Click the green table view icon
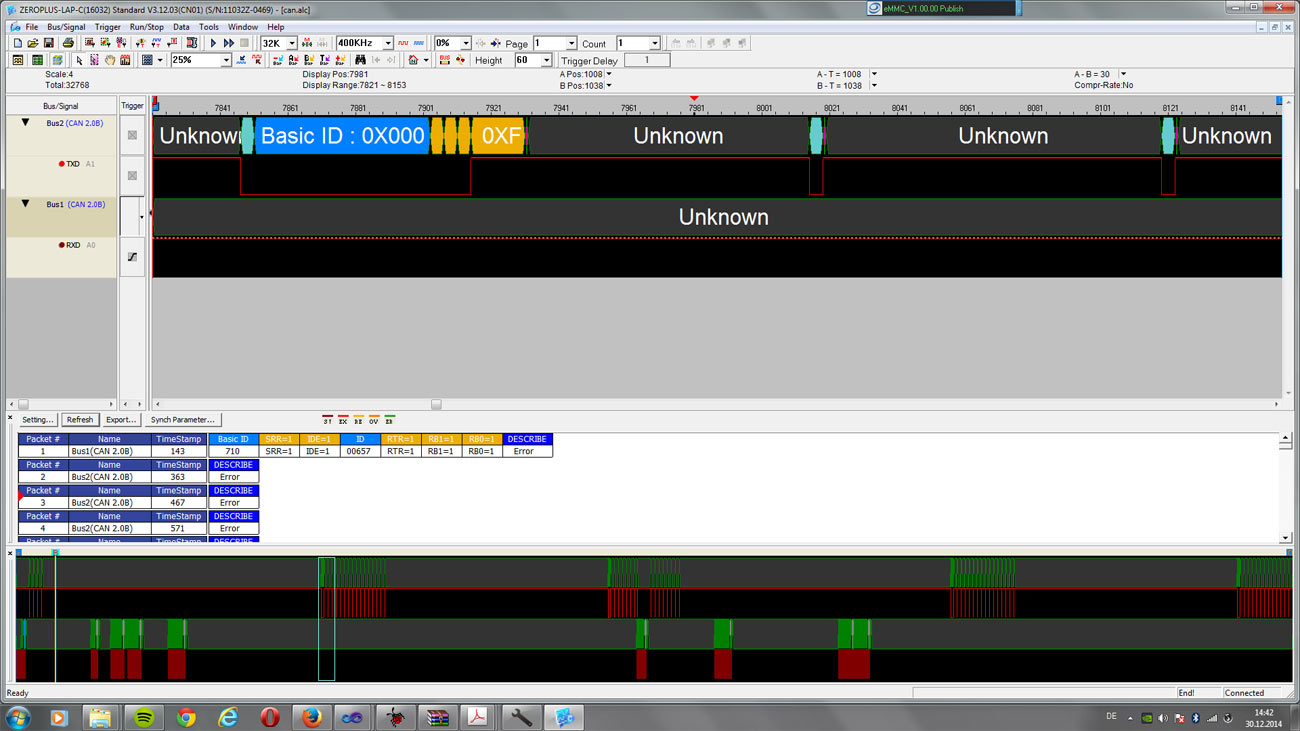 pos(37,60)
